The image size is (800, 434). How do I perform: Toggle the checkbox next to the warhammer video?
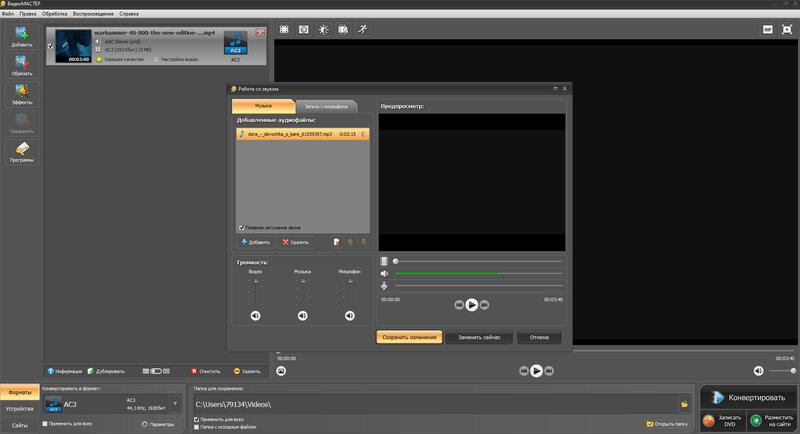pos(50,46)
